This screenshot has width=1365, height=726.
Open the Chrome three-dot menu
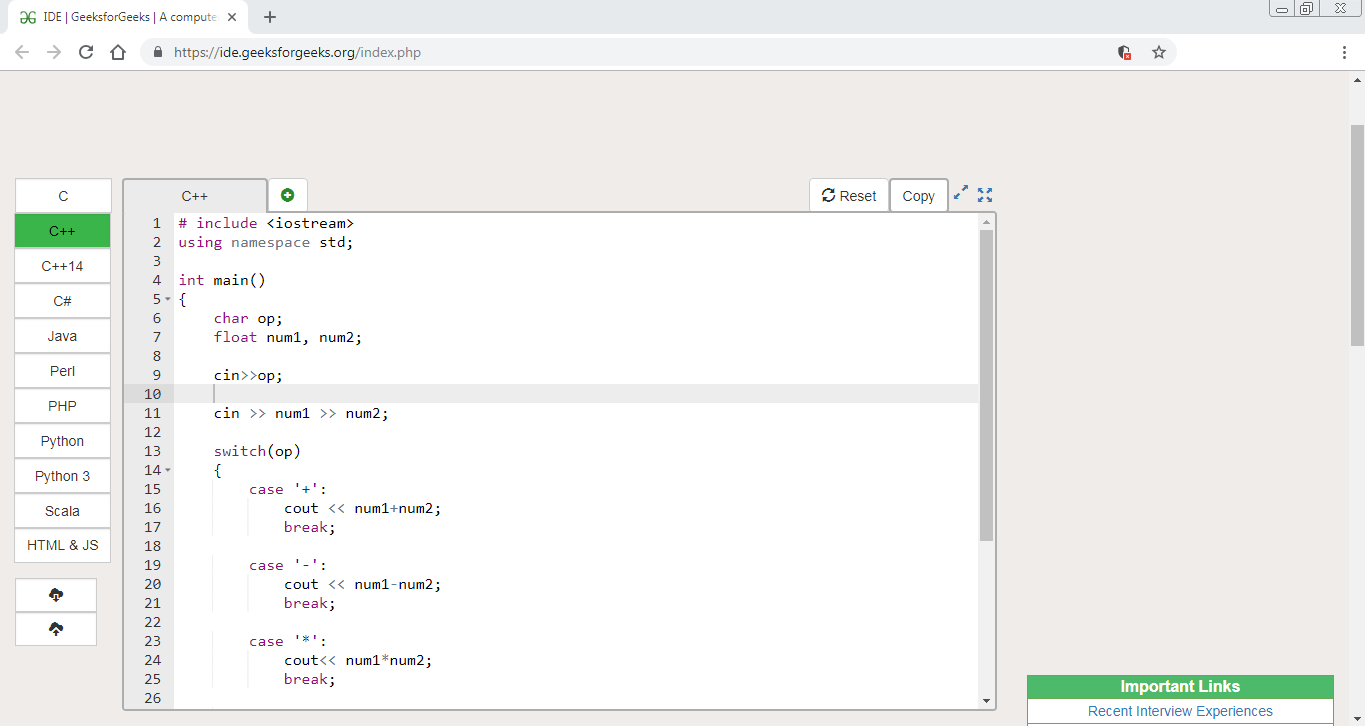[1344, 52]
